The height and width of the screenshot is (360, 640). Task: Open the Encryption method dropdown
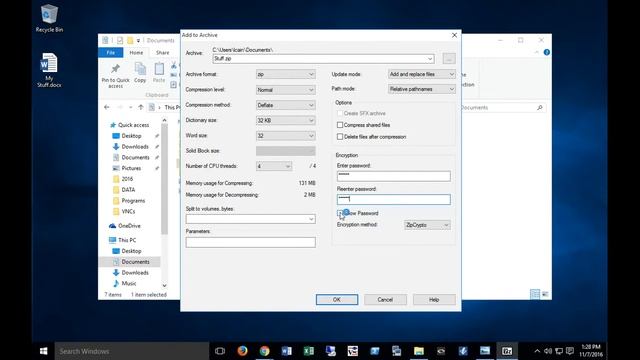click(x=427, y=225)
